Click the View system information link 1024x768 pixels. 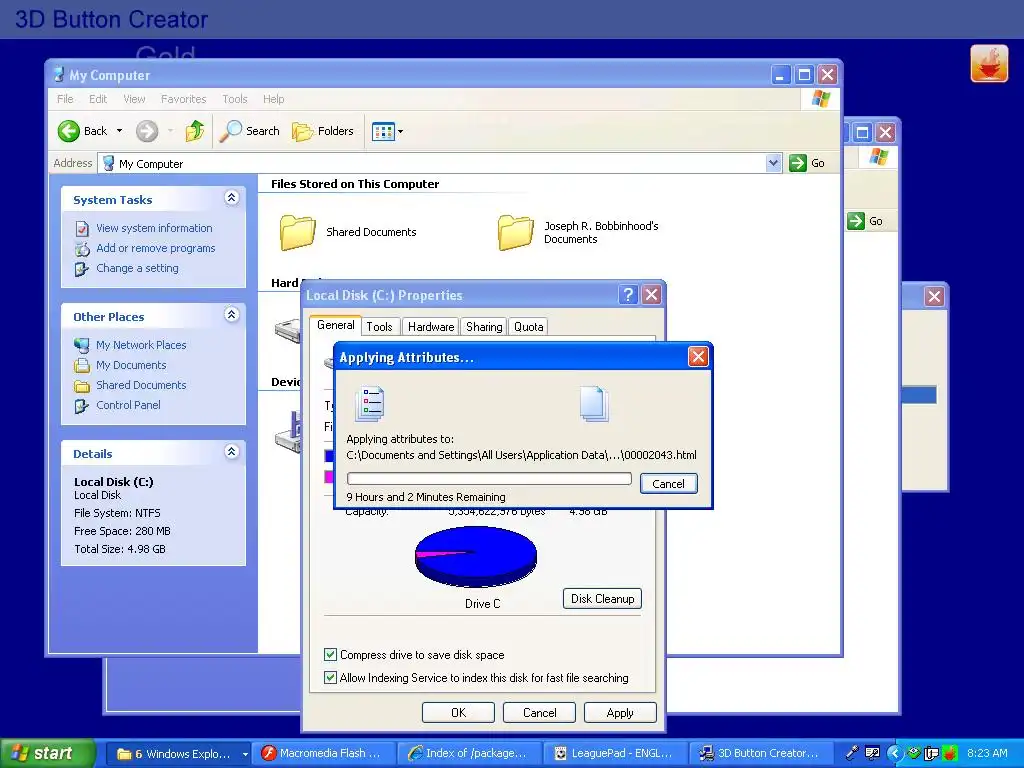pos(154,229)
